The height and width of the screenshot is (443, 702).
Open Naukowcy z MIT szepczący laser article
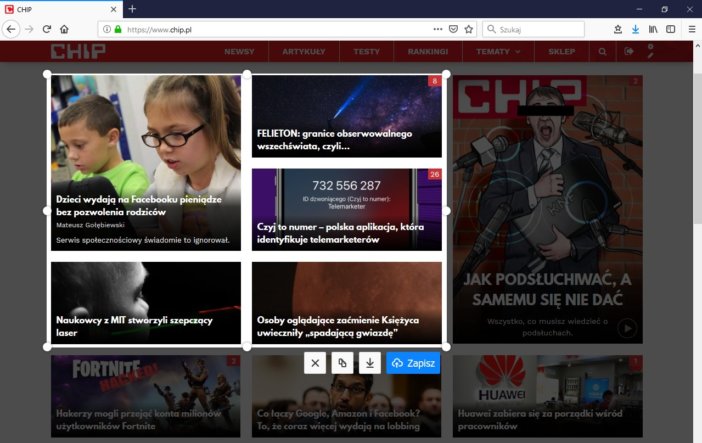146,303
